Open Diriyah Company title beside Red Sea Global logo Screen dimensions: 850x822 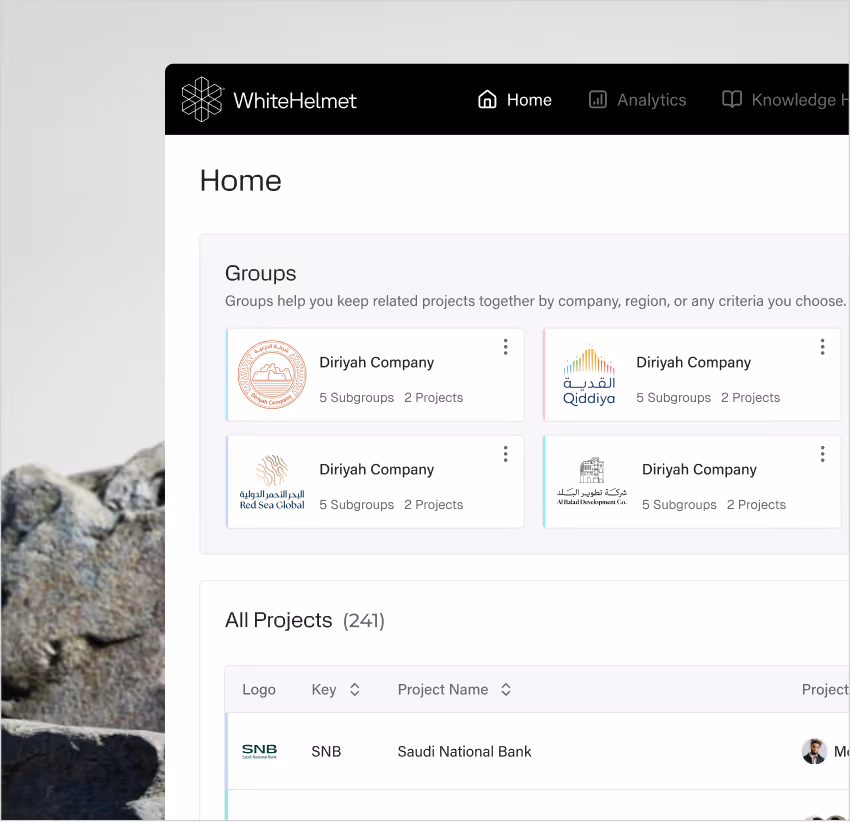(x=376, y=469)
